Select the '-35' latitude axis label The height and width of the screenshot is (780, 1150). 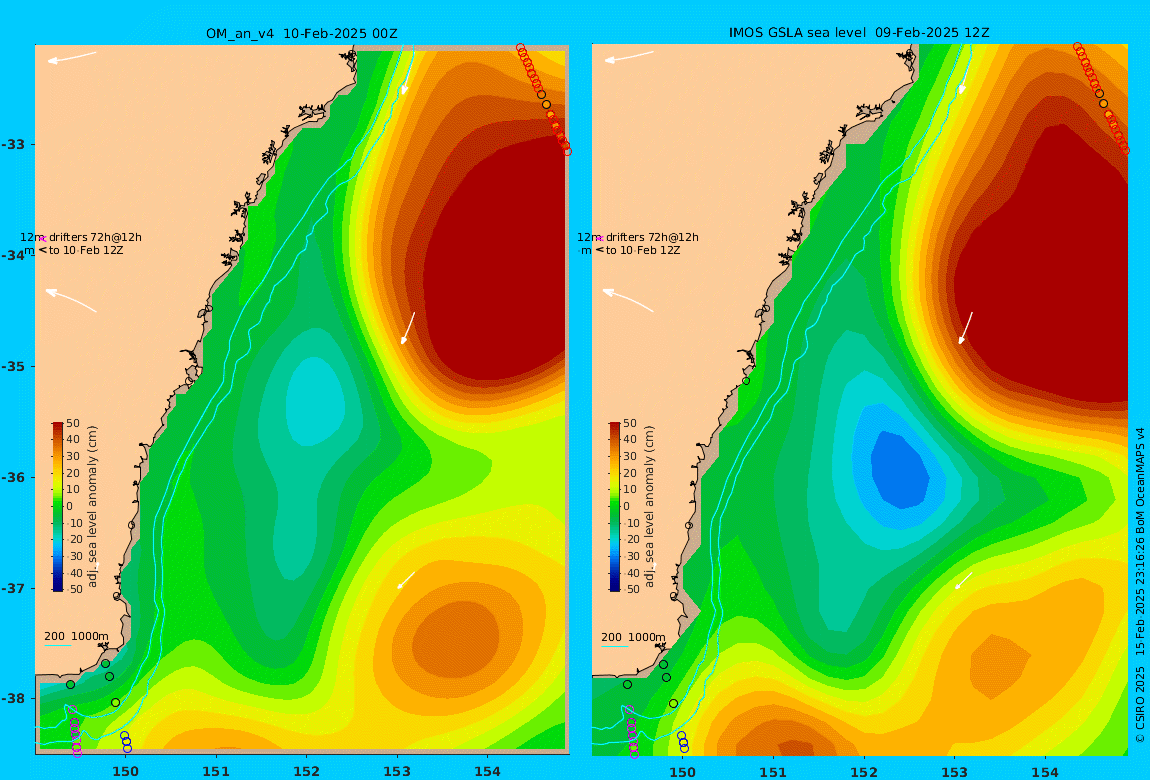[x=14, y=367]
